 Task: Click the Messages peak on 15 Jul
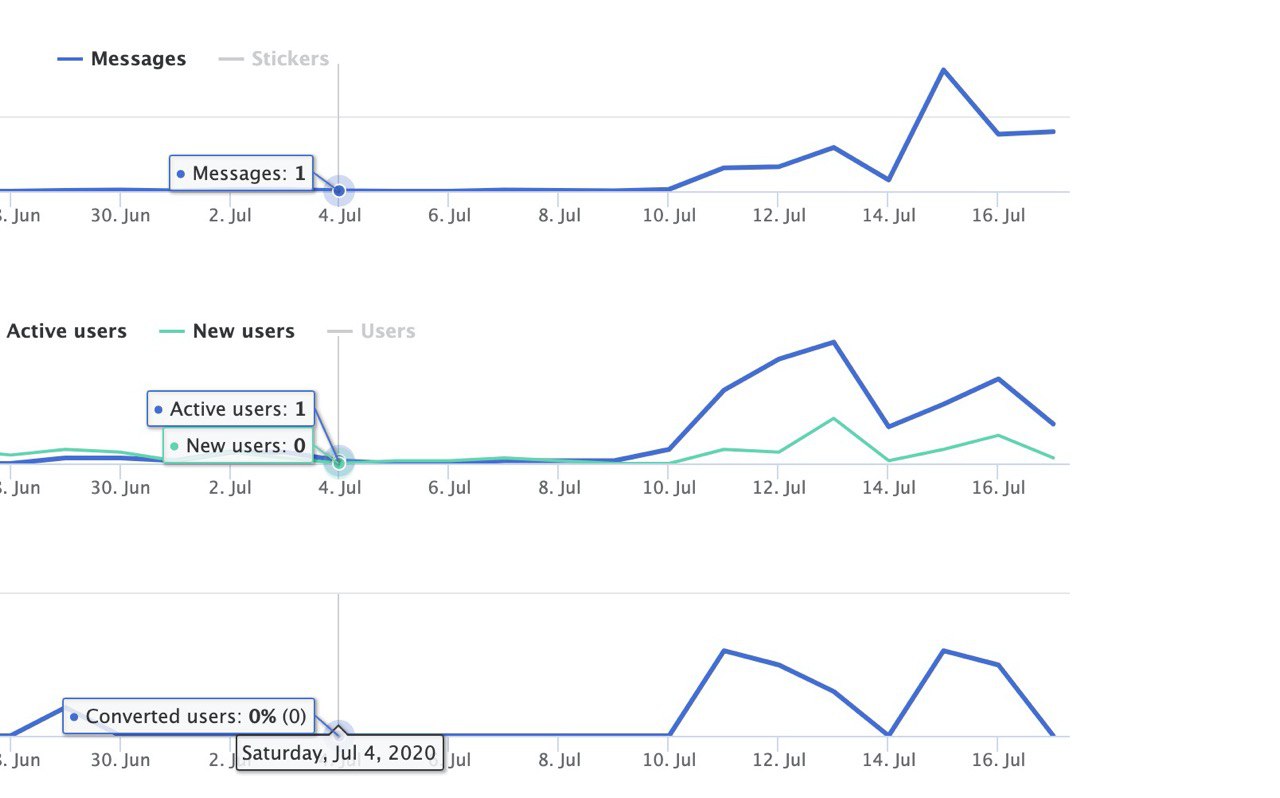(x=942, y=69)
